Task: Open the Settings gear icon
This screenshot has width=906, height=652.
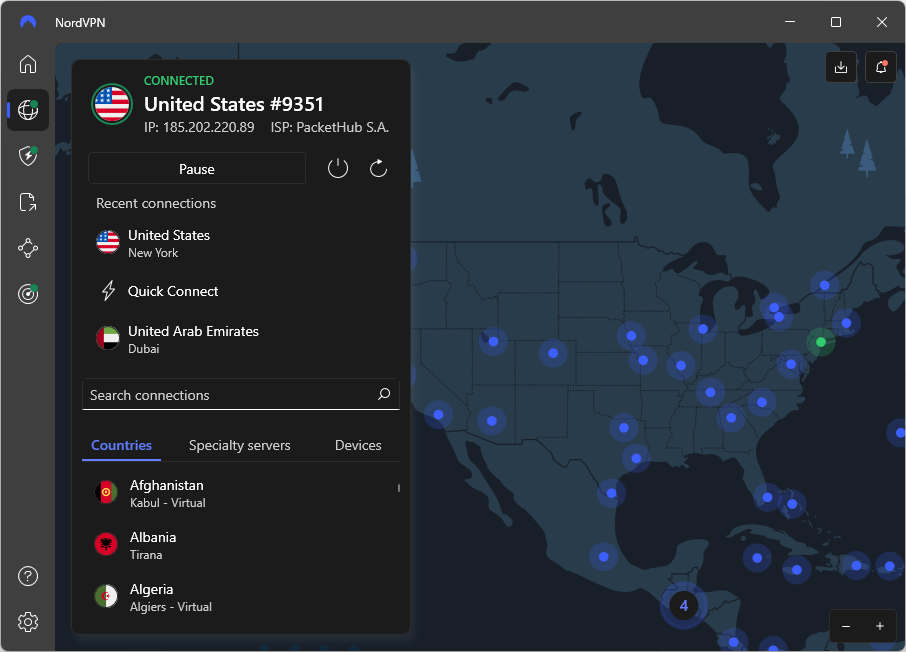Action: [28, 622]
